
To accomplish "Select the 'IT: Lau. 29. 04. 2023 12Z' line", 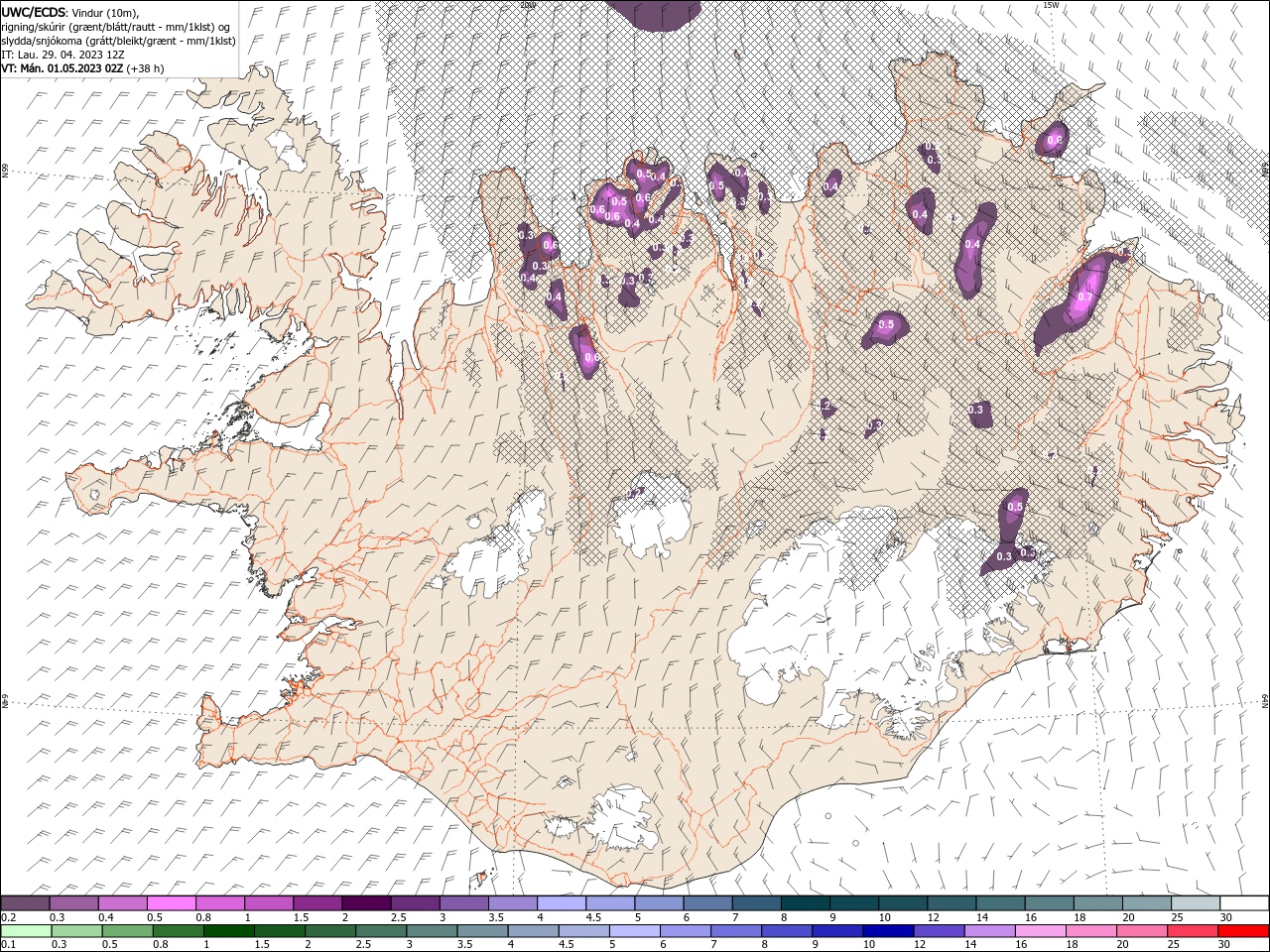I will [63, 55].
